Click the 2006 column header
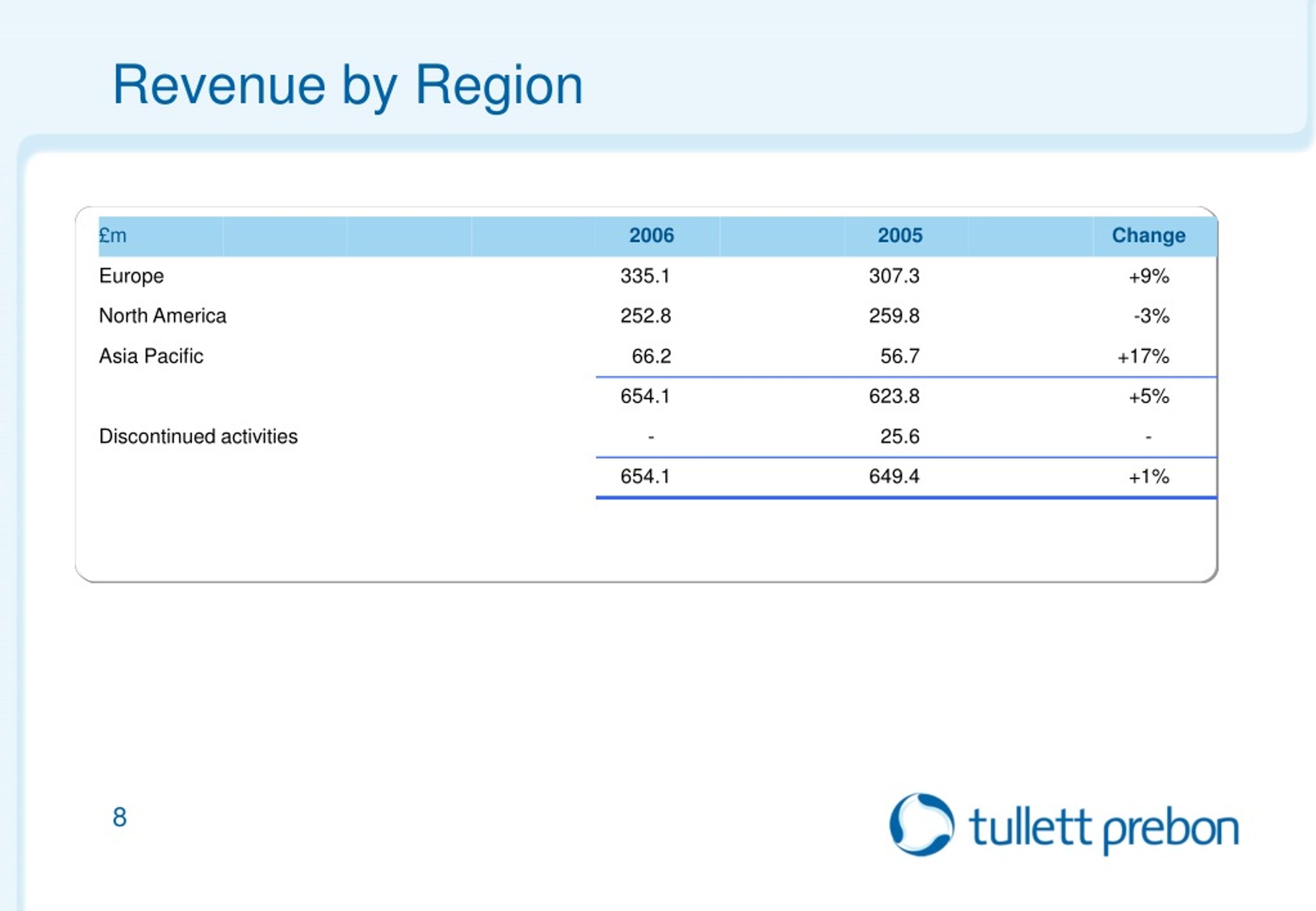The image size is (1316, 911). [651, 235]
